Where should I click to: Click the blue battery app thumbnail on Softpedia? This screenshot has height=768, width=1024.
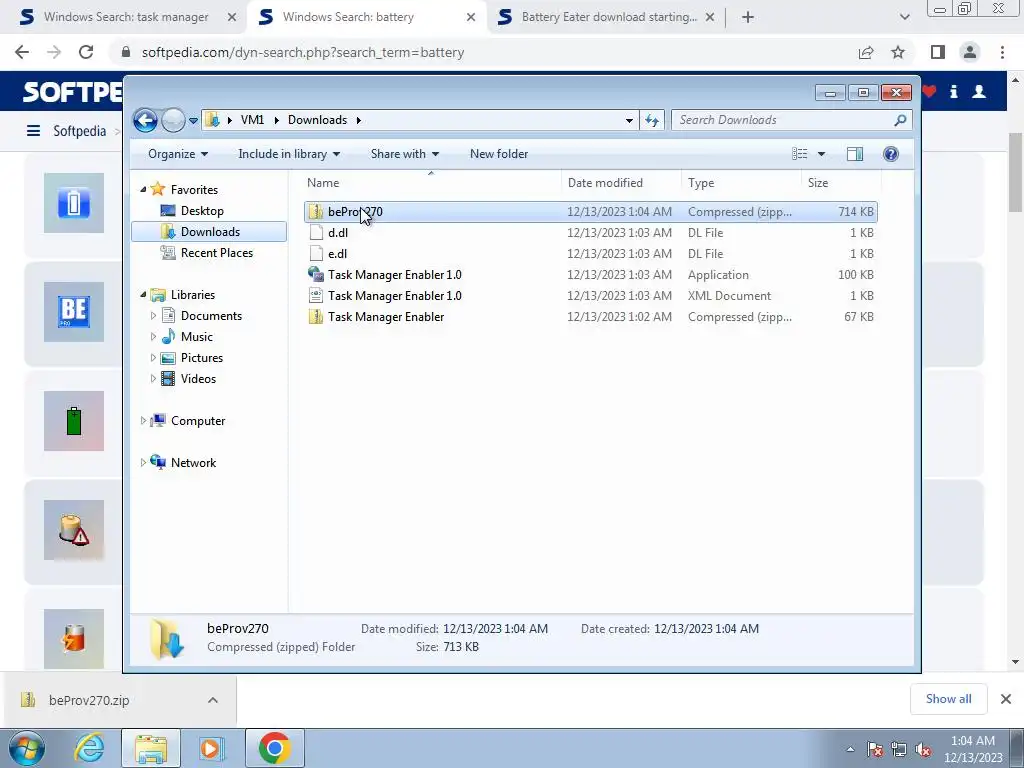click(x=74, y=203)
